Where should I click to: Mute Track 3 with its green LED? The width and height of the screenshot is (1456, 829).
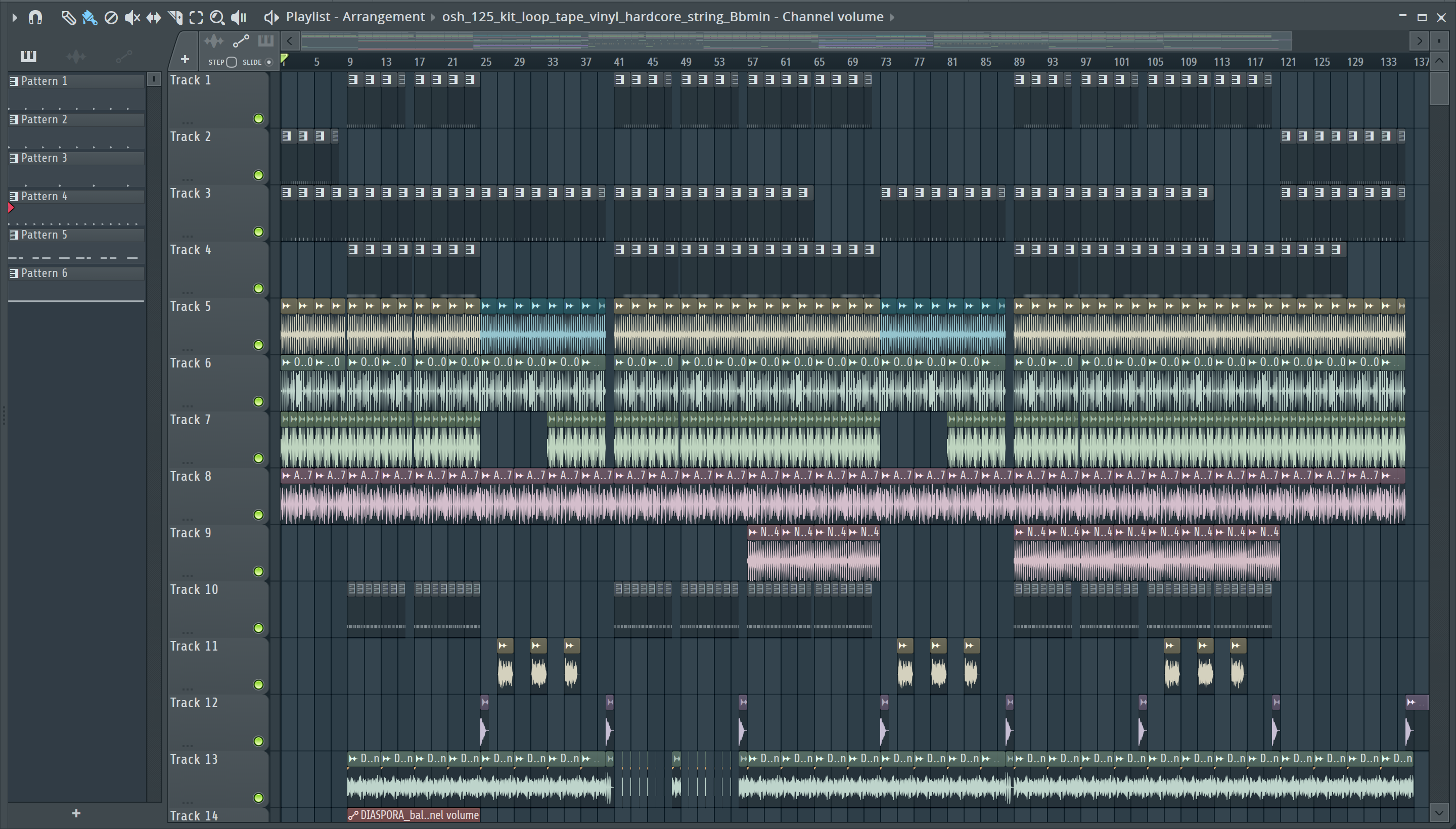point(258,232)
